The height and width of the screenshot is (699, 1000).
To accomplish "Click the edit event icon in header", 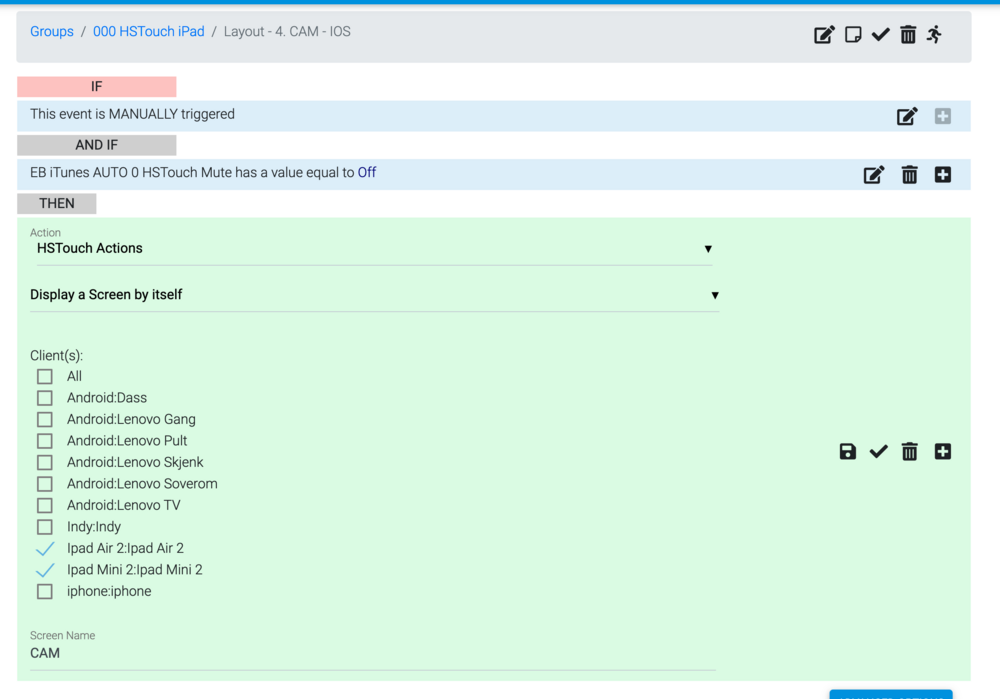I will 824,35.
